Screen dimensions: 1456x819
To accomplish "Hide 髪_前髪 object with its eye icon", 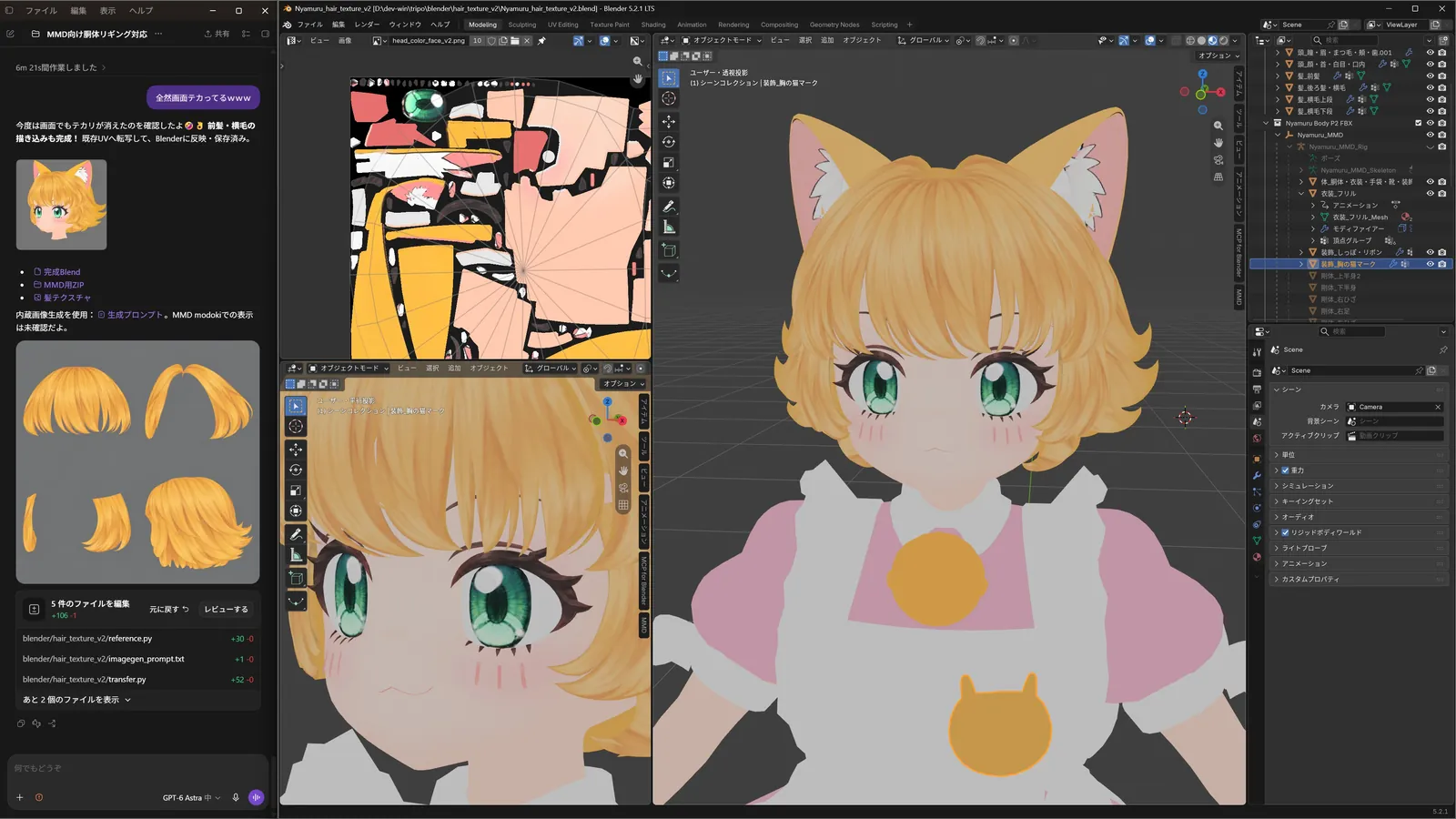I will (x=1430, y=76).
